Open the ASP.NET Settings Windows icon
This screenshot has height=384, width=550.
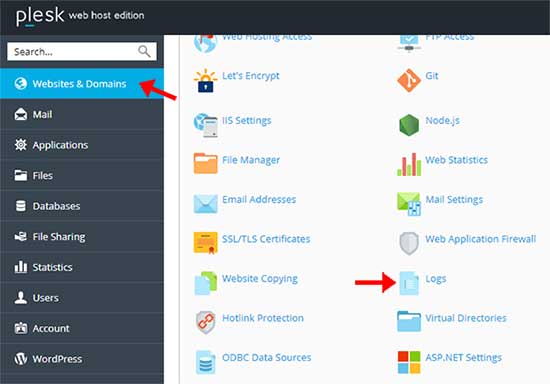click(x=409, y=362)
